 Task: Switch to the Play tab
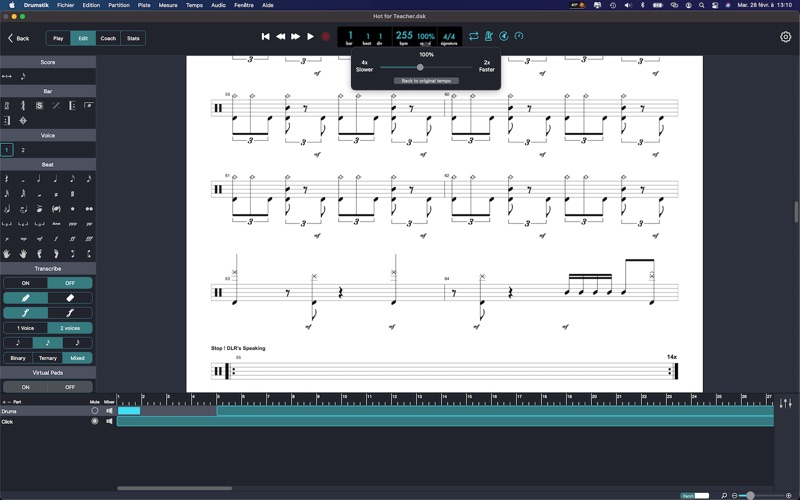[58, 38]
